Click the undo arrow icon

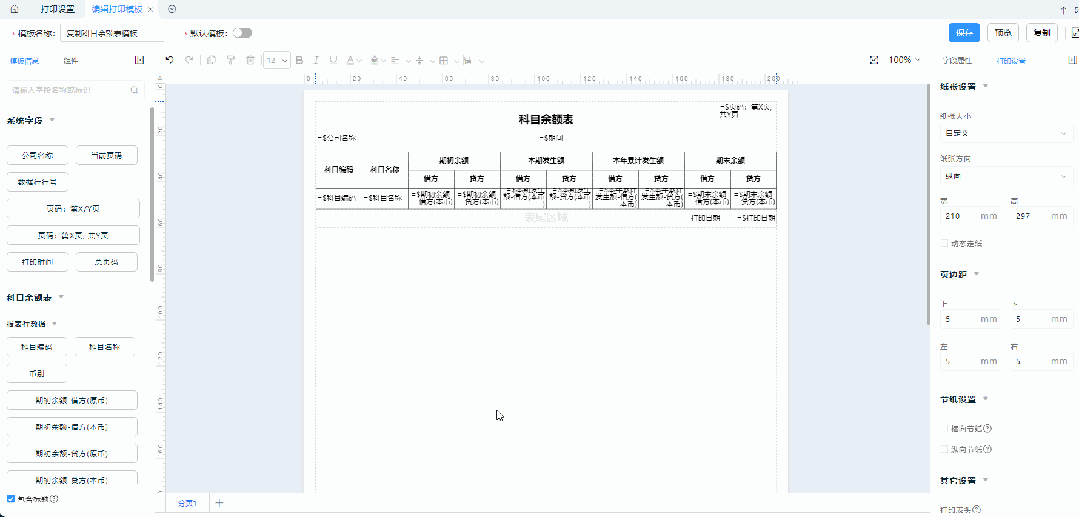170,60
